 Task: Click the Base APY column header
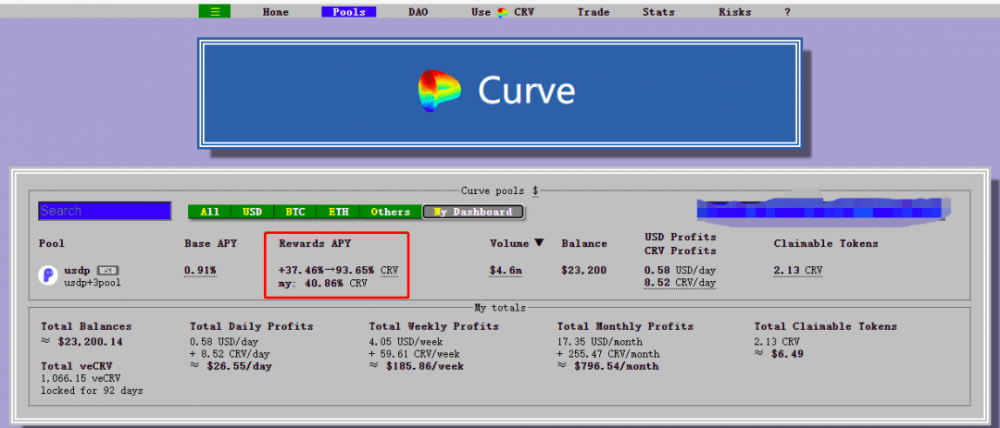click(x=210, y=244)
